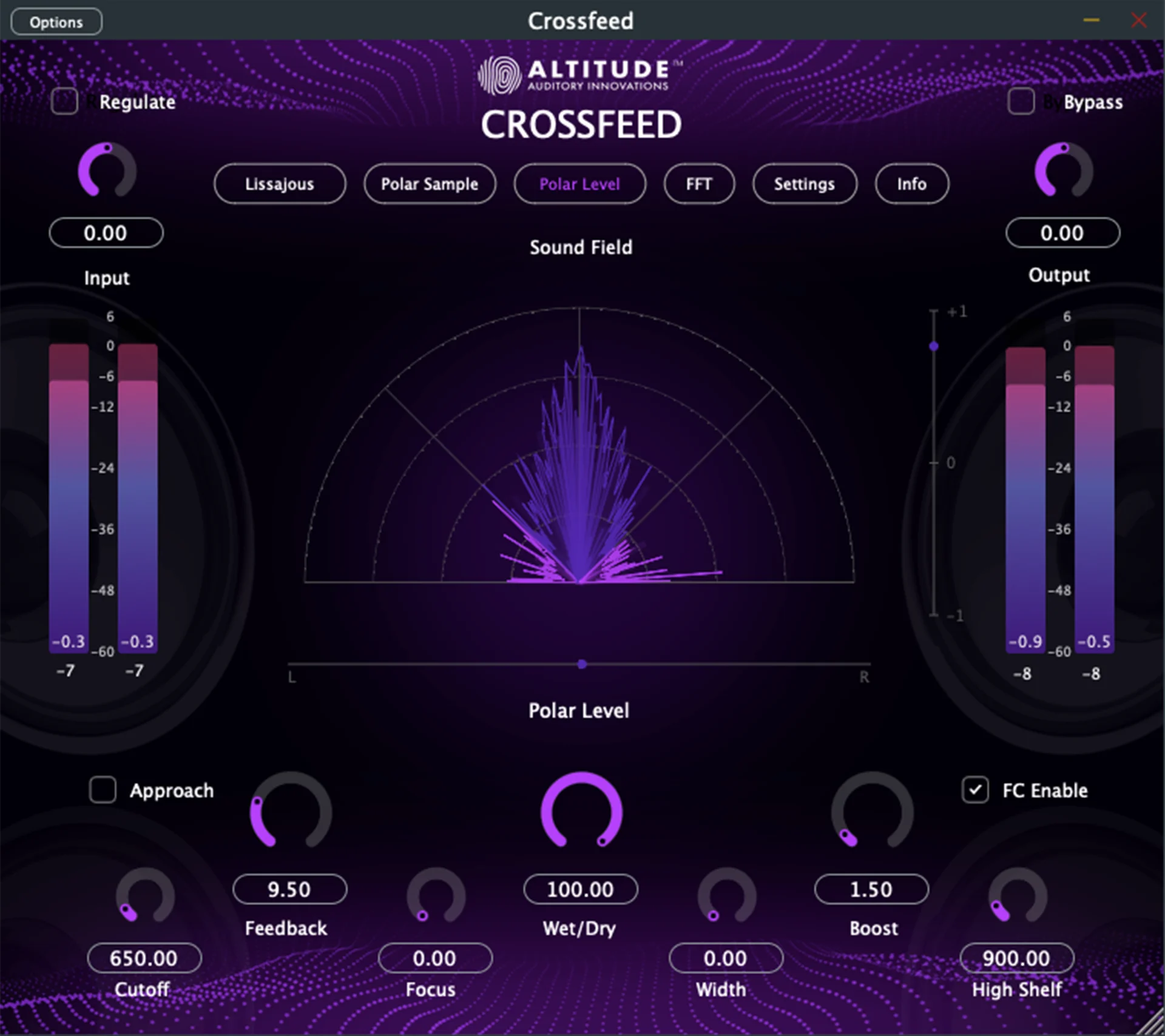Open the Settings page
The height and width of the screenshot is (1036, 1165).
coord(804,184)
